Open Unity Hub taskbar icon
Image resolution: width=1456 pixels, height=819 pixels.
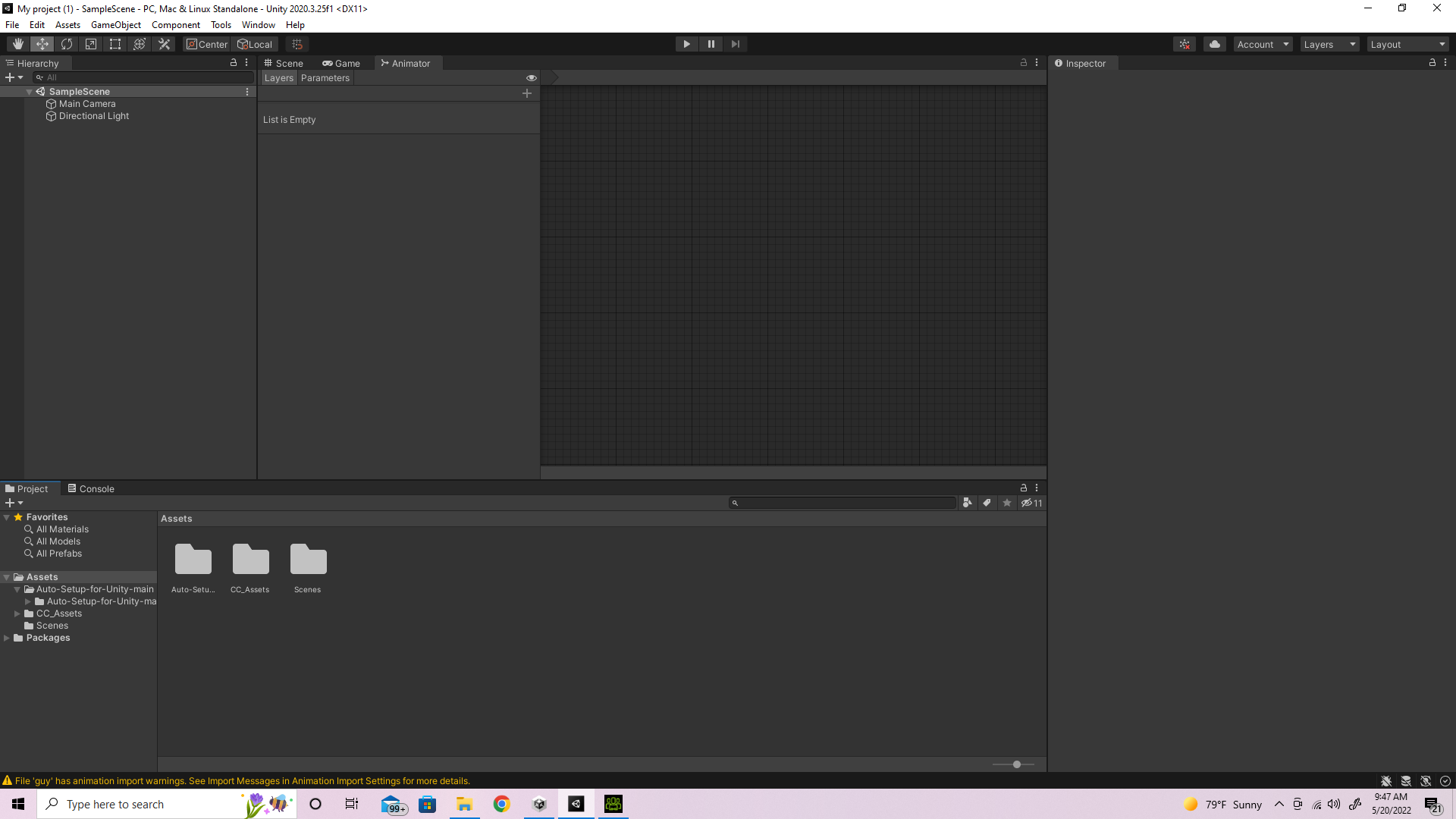(x=540, y=804)
